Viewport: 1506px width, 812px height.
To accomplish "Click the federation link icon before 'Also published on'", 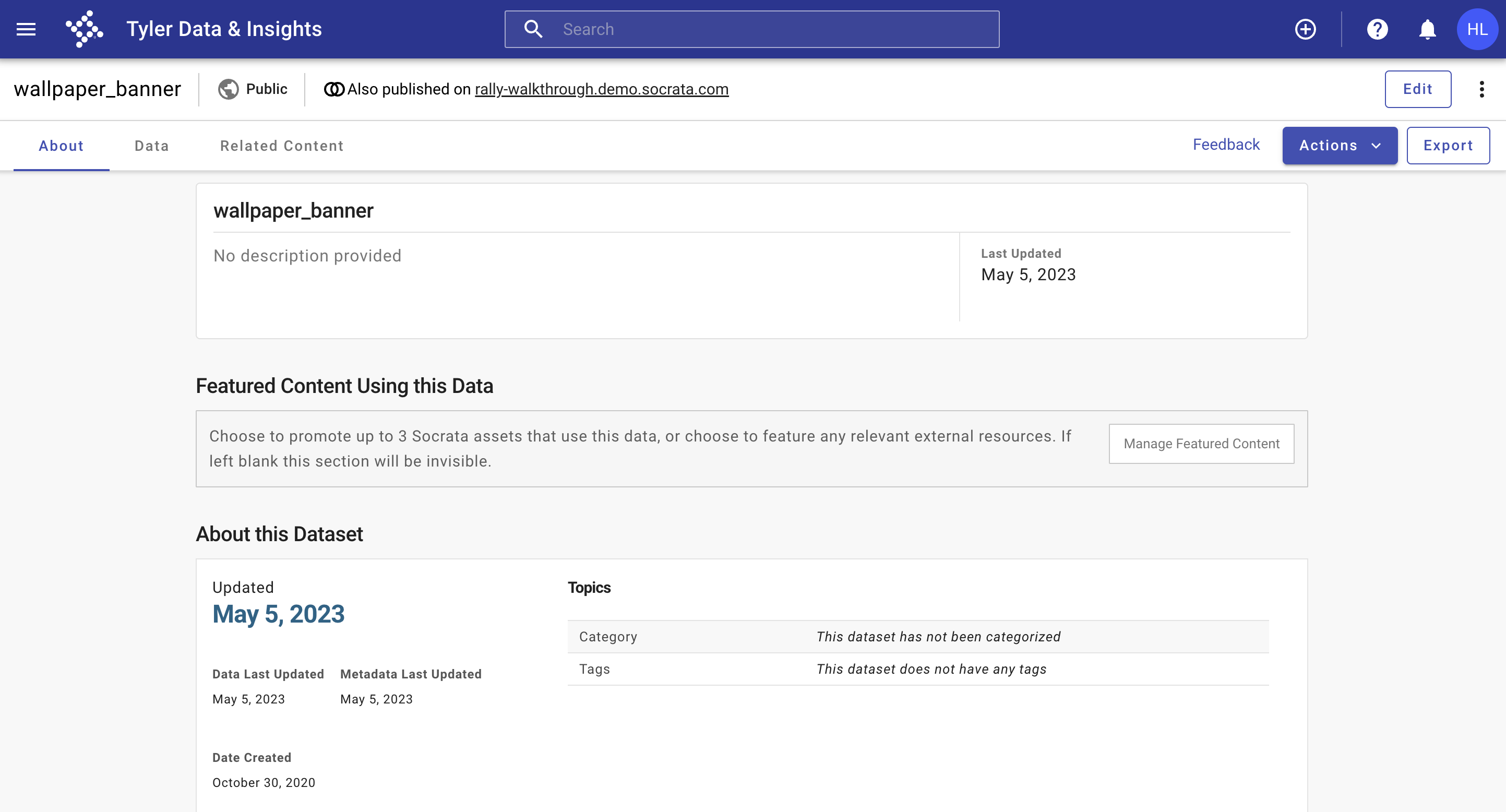I will (x=334, y=89).
